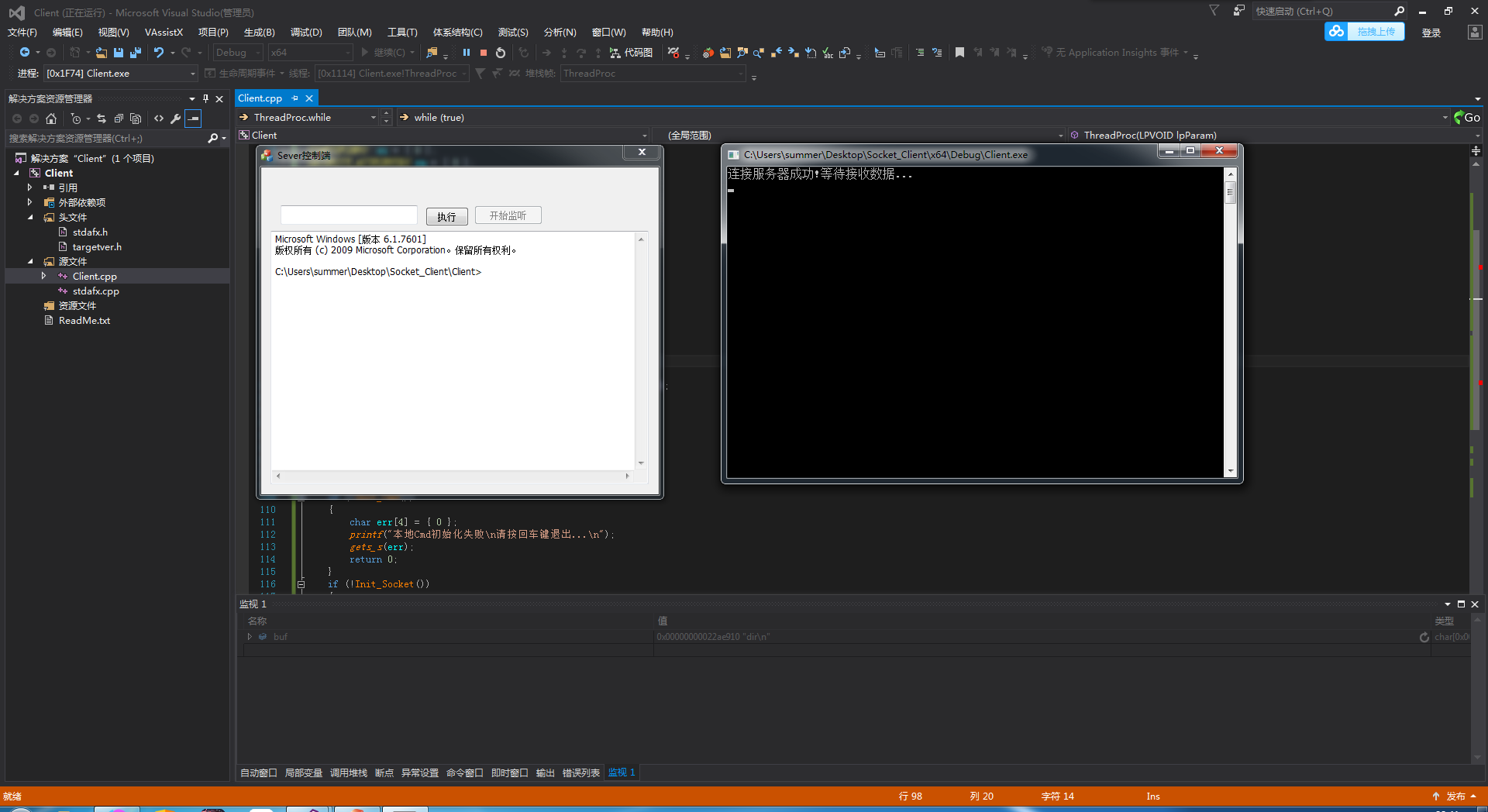Restart the debug session icon
Image resolution: width=1488 pixels, height=812 pixels.
(501, 53)
